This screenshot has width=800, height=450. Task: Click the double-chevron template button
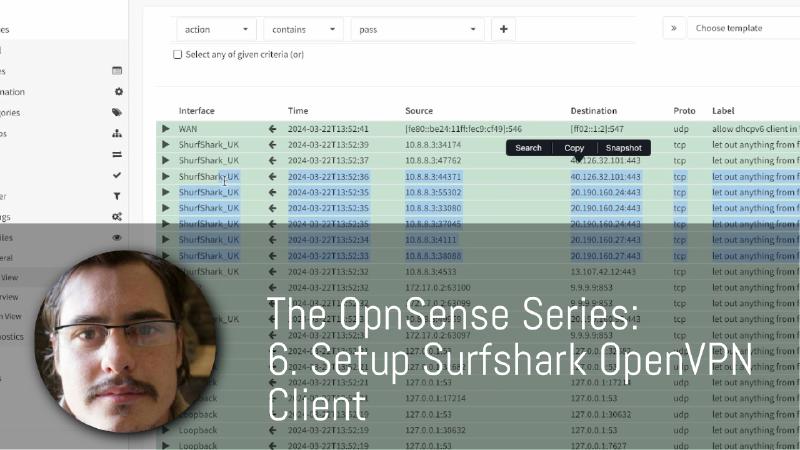(674, 28)
